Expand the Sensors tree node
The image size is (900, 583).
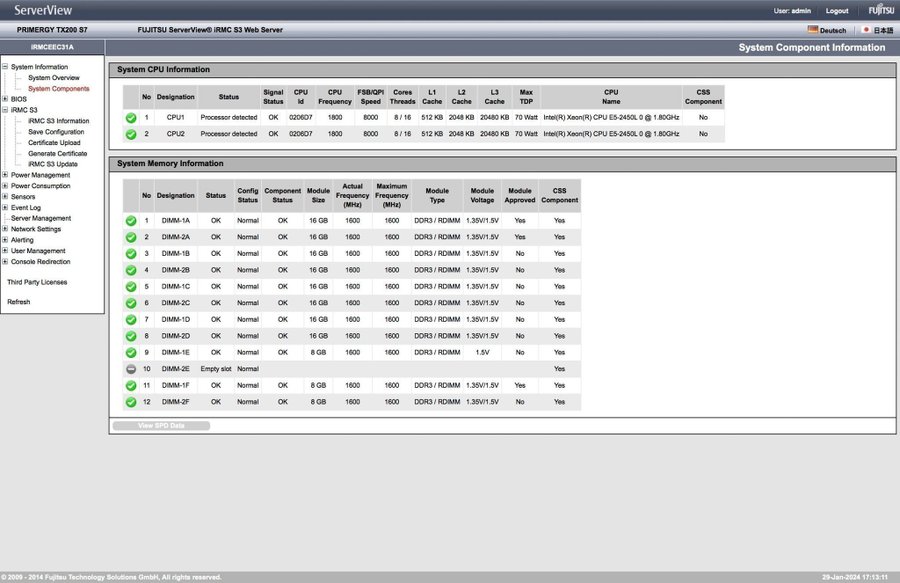click(5, 197)
